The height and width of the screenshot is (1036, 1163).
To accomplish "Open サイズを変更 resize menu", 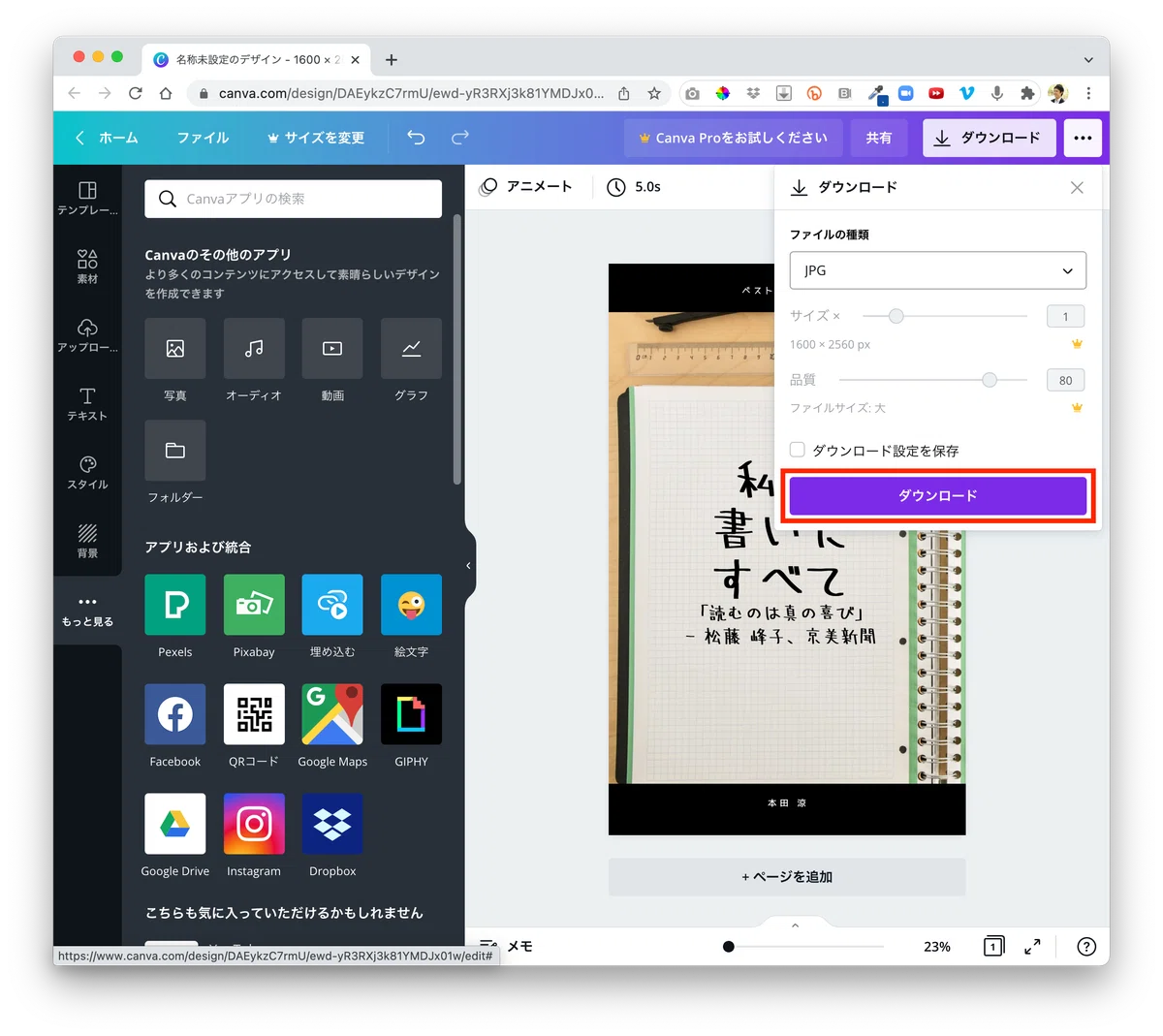I will point(316,138).
